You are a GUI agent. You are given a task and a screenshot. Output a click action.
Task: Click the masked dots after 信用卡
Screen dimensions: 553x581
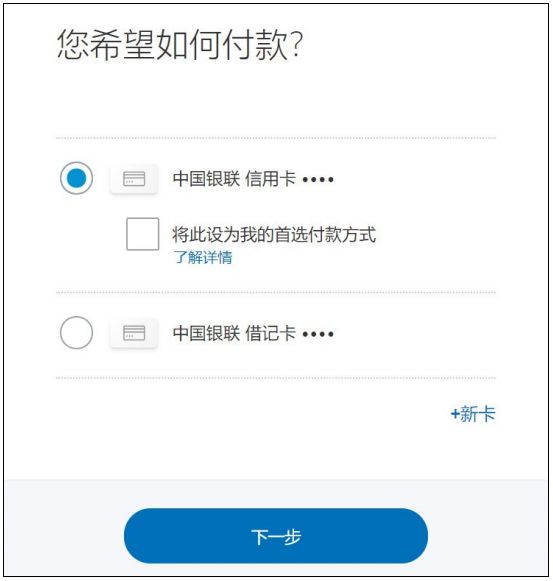click(318, 180)
